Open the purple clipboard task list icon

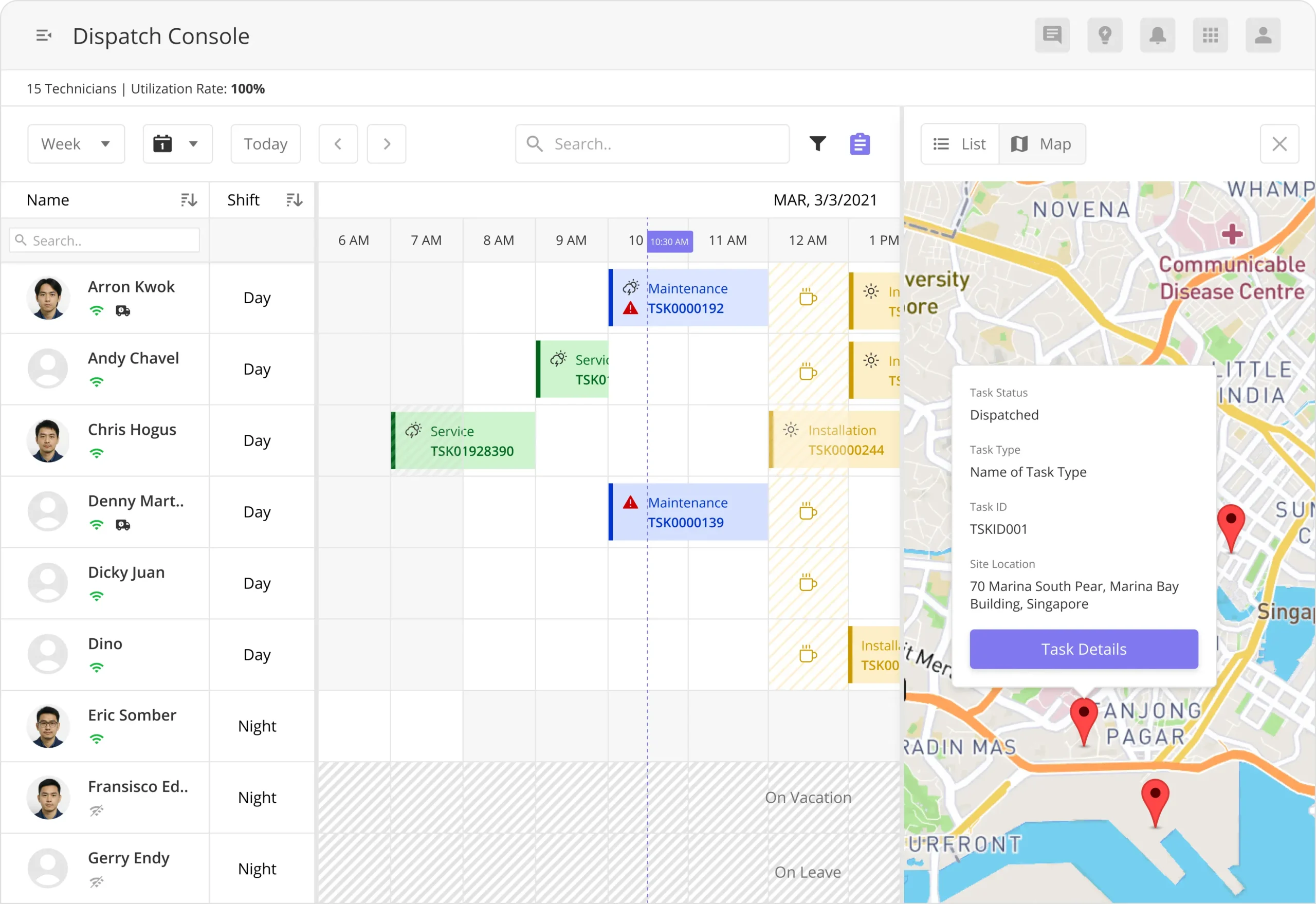click(x=860, y=144)
